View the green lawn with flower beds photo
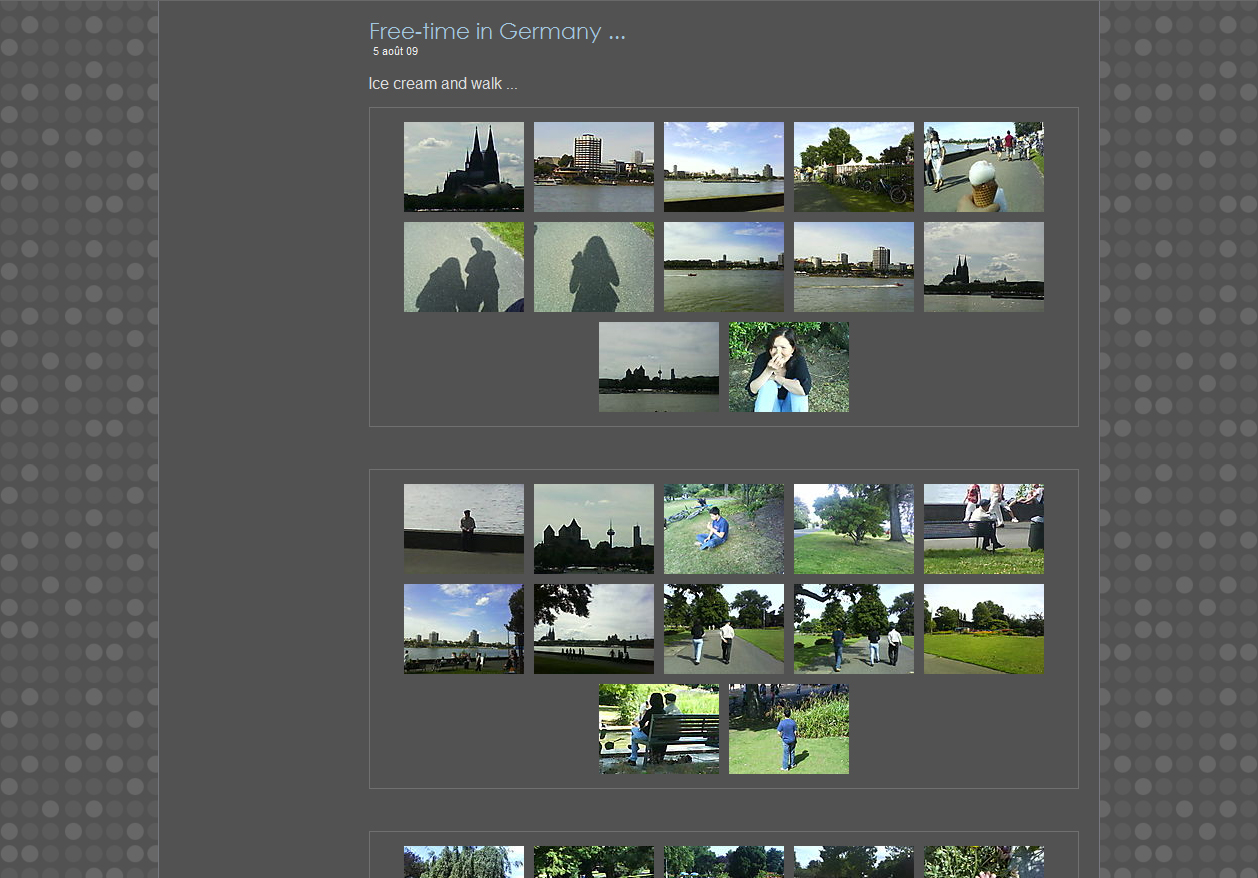This screenshot has height=878, width=1258. [983, 629]
